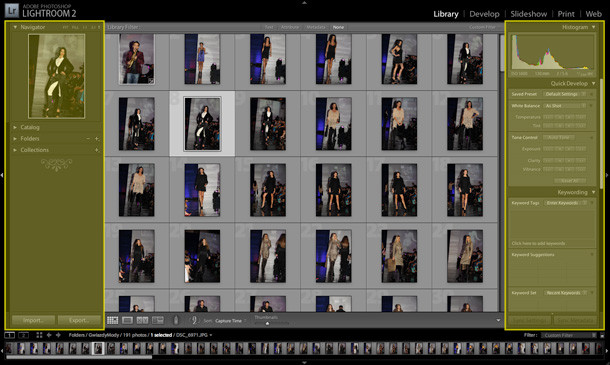
Task: Select None in Library Filter bar
Action: [x=338, y=27]
